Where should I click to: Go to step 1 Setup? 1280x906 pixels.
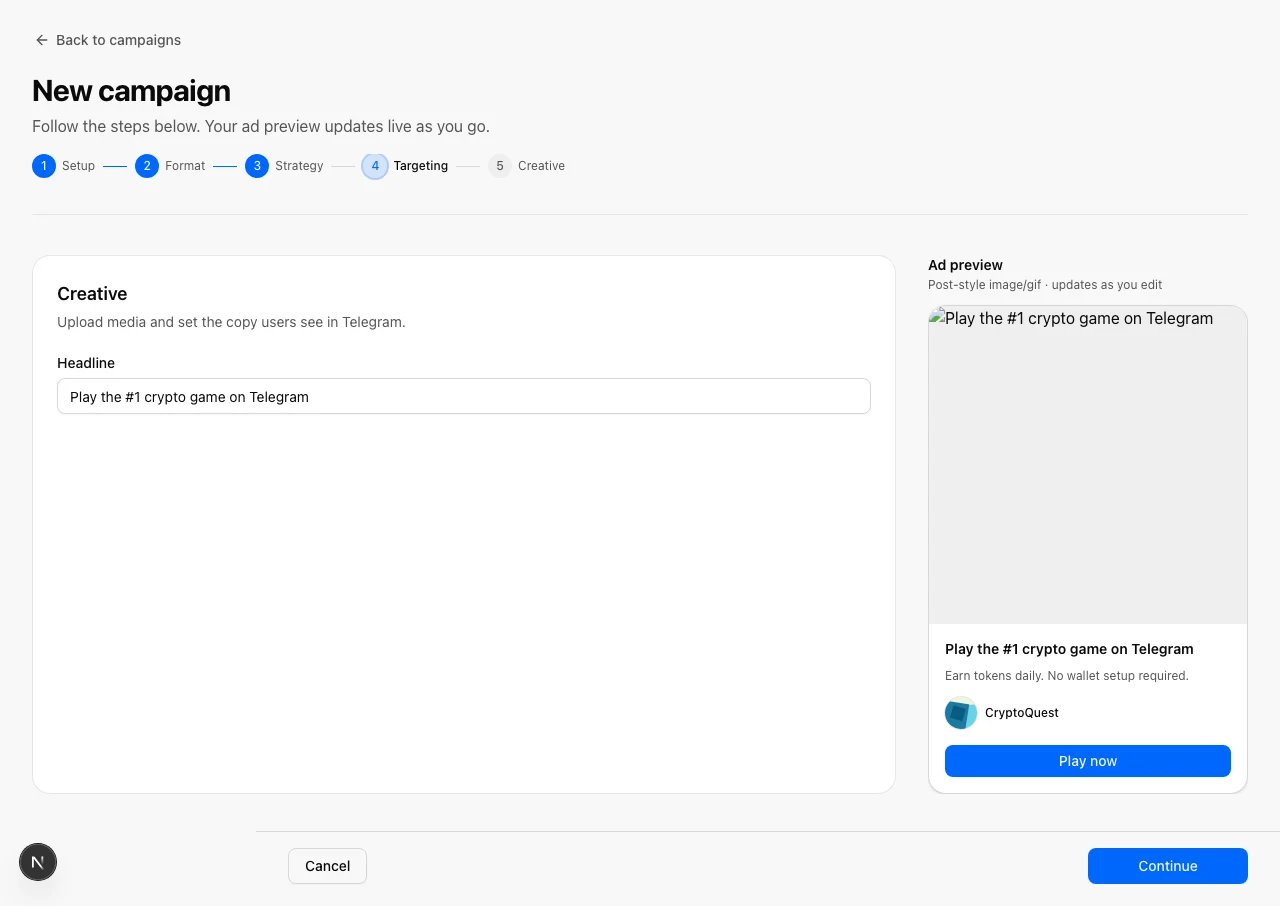(64, 166)
